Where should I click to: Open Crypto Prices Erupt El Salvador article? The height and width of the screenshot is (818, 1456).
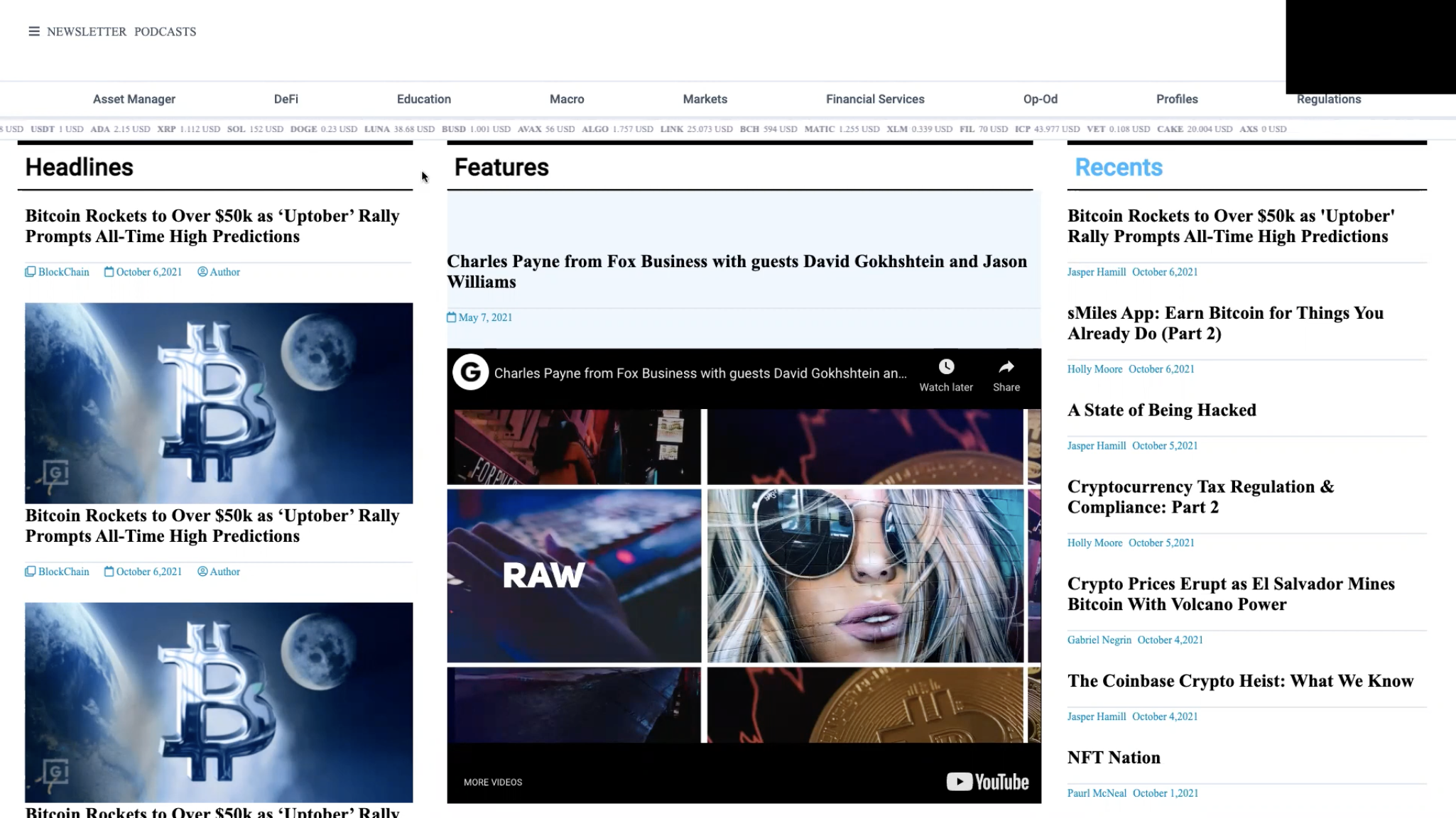pos(1231,594)
